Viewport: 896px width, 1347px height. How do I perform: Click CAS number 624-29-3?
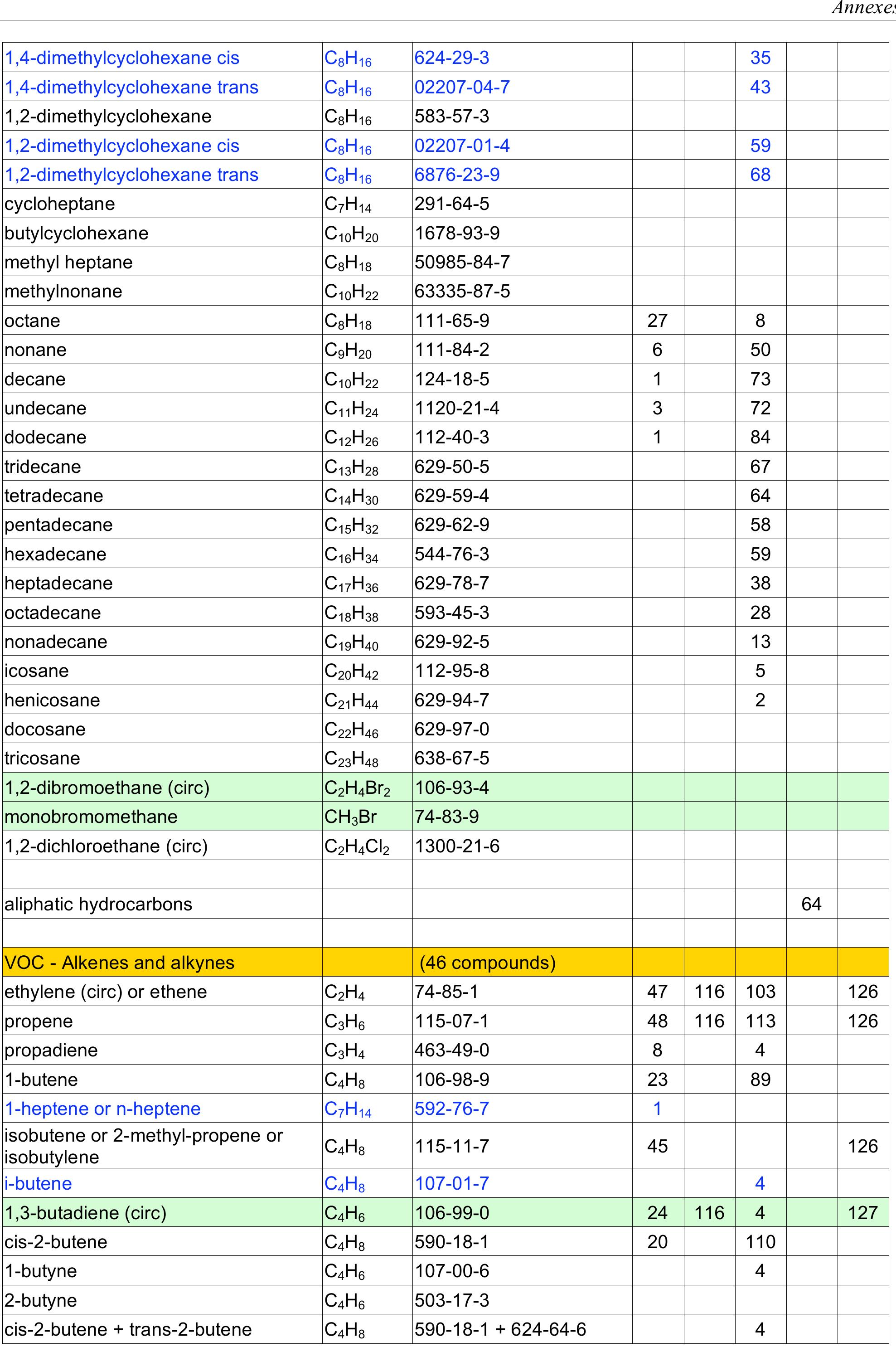coord(451,58)
